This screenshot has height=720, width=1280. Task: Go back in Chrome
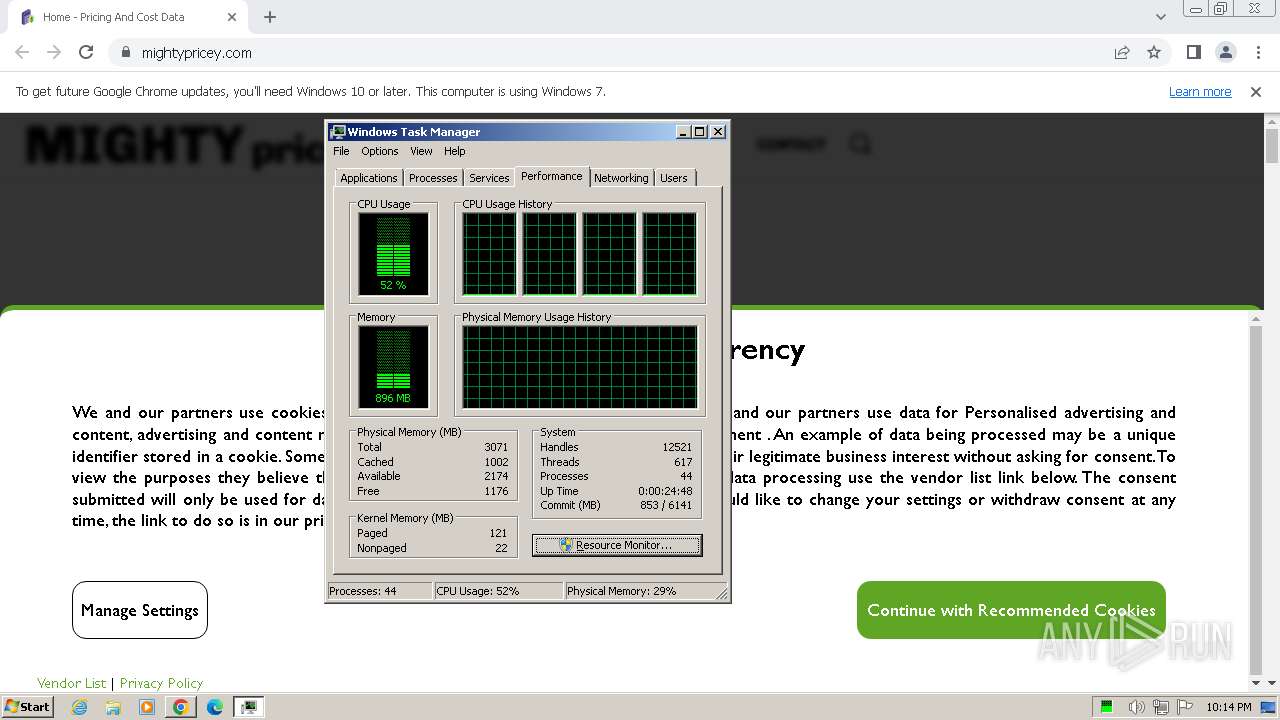click(x=22, y=52)
